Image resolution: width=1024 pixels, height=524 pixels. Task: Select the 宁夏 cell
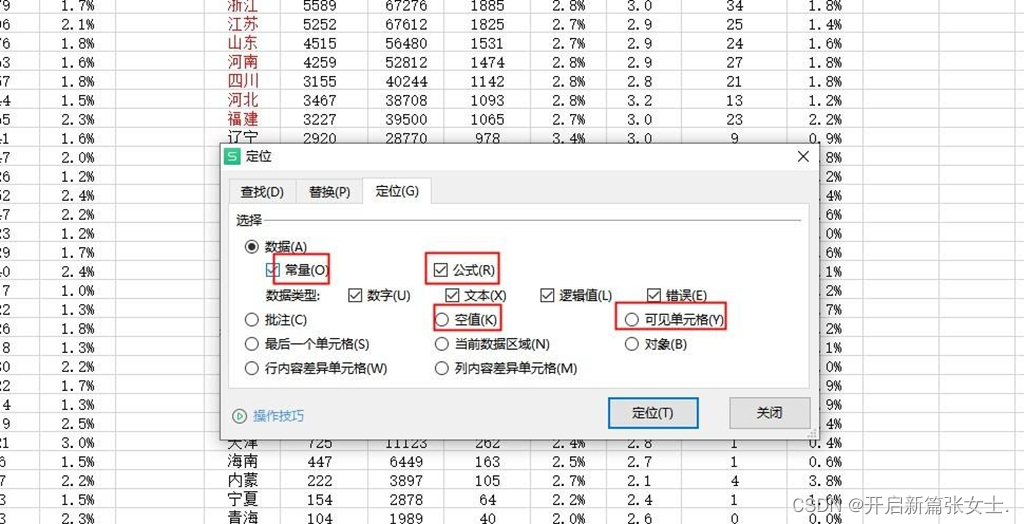242,500
